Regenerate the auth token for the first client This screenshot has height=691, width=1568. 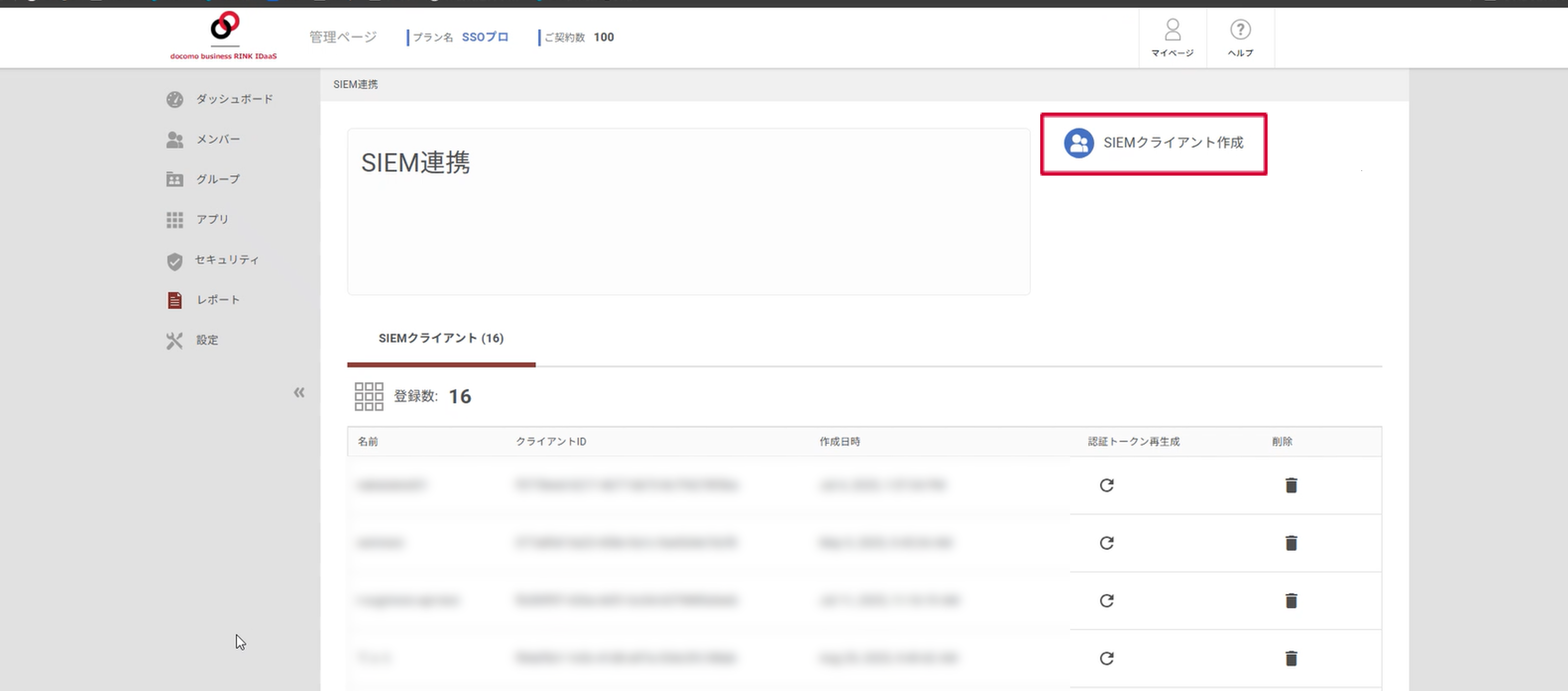point(1107,485)
